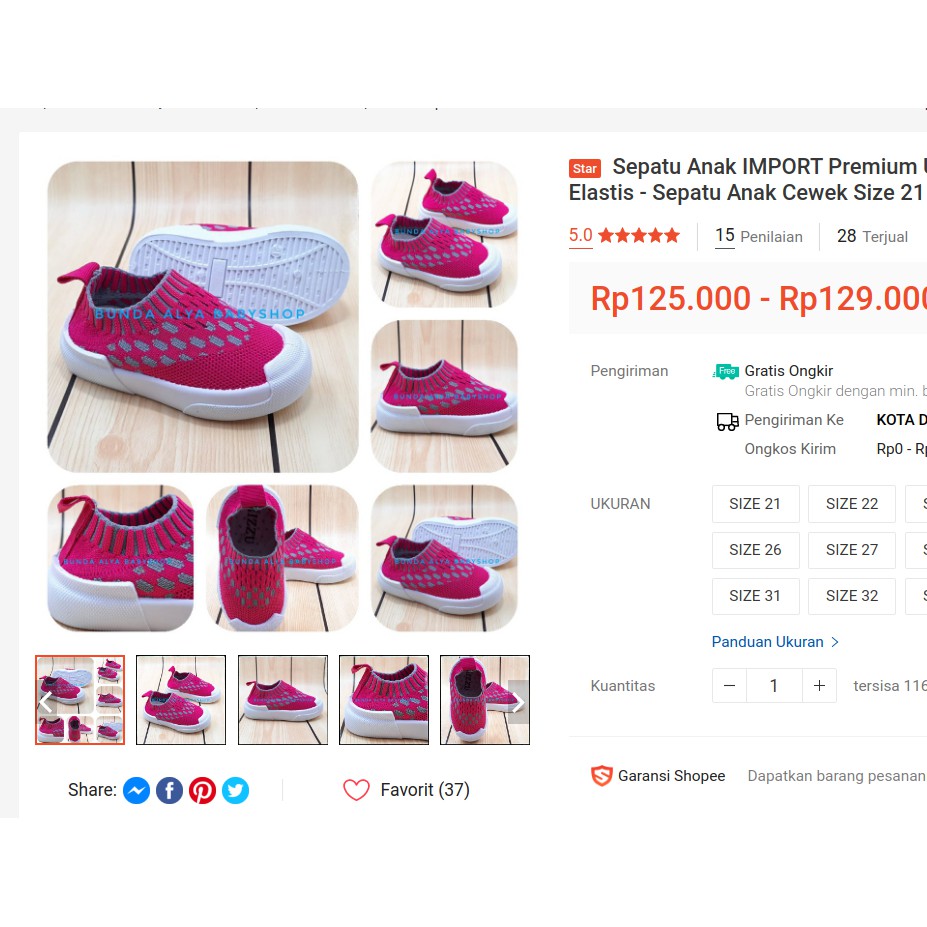Select SIZE 21 option

point(756,504)
